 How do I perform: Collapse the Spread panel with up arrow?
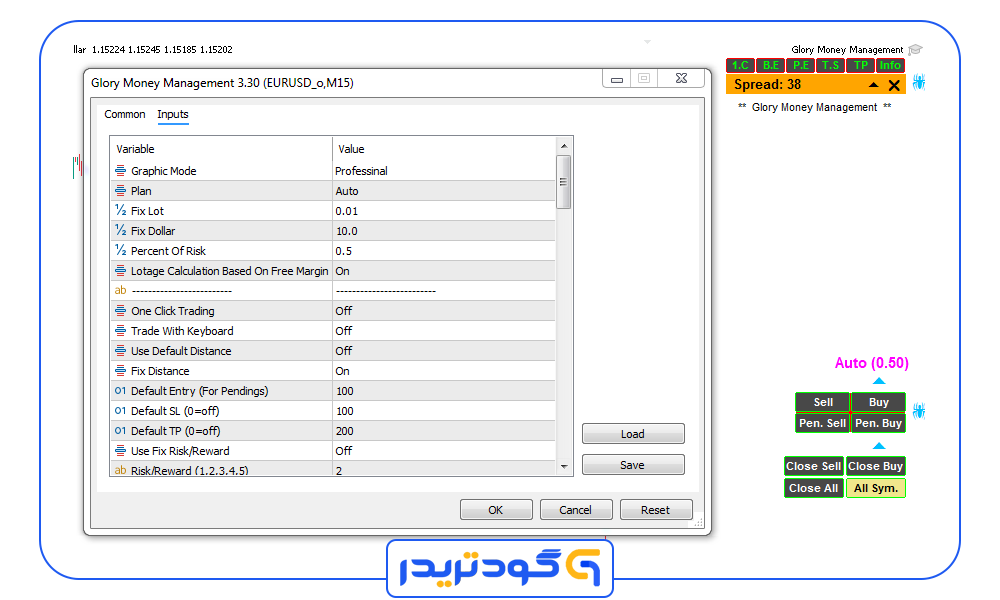[873, 85]
